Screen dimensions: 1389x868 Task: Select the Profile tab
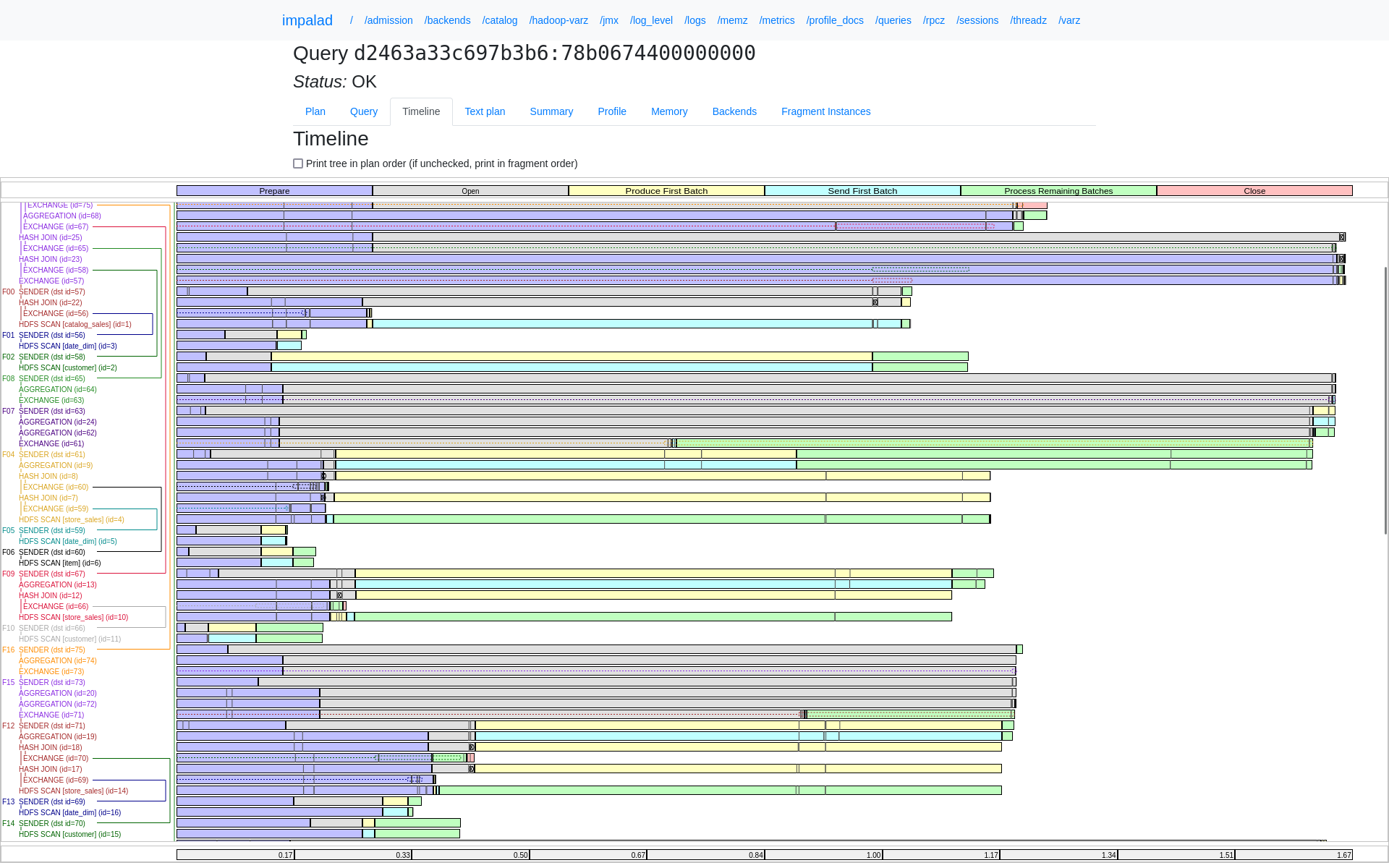(611, 111)
